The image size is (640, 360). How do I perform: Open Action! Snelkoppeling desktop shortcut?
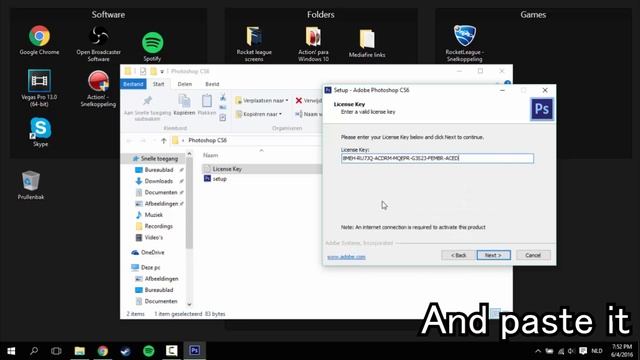coord(98,88)
